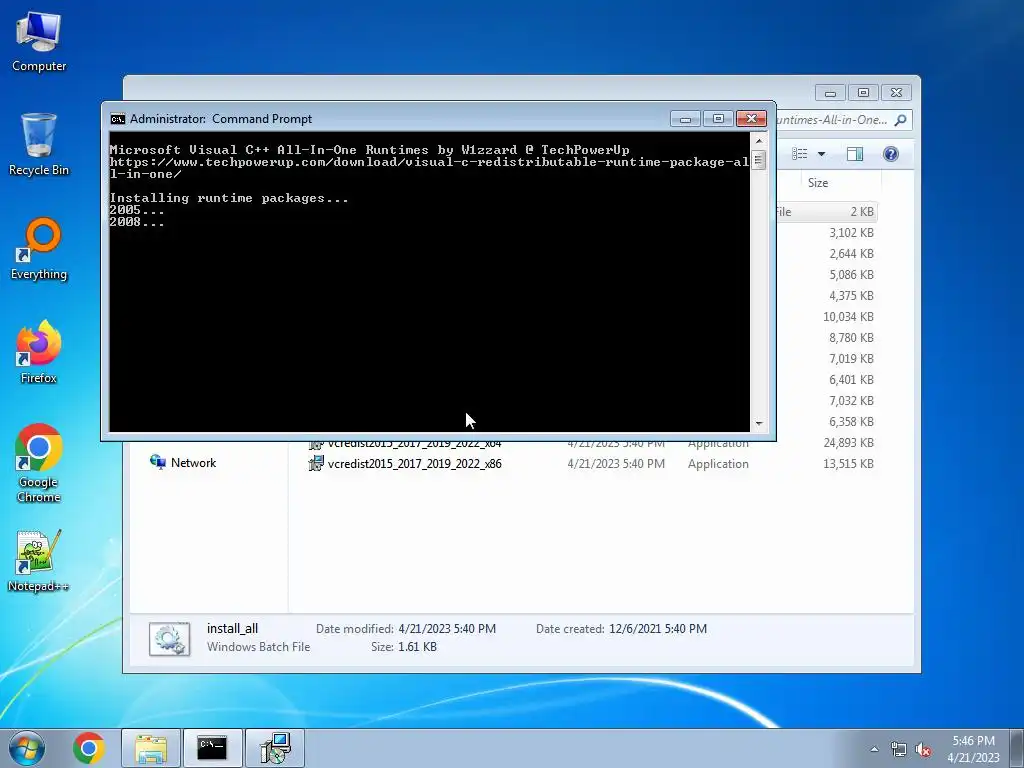Click the 24,893 KB size cell
The image size is (1024, 768).
[848, 443]
